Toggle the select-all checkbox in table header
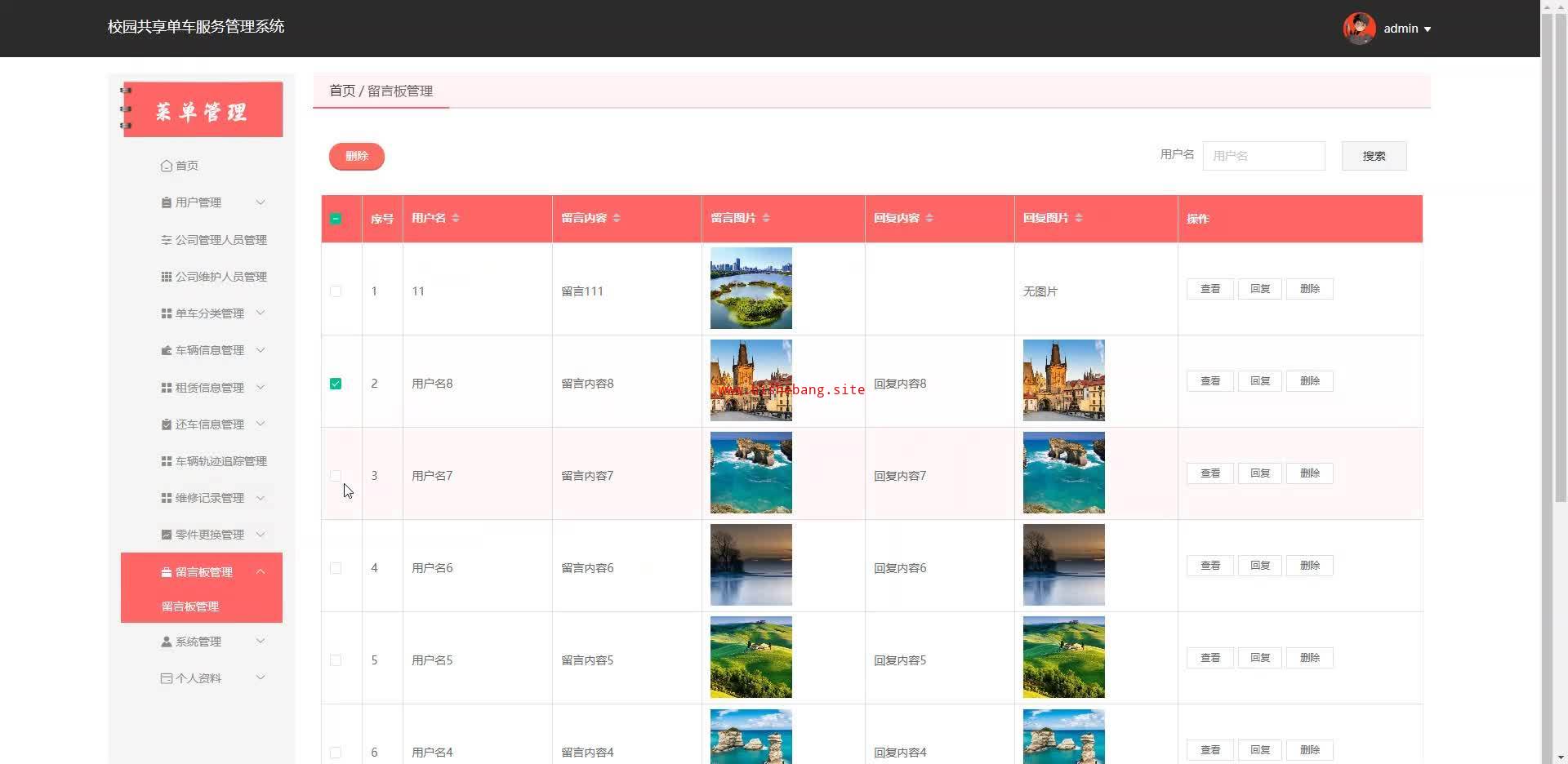The height and width of the screenshot is (764, 1568). coord(336,219)
